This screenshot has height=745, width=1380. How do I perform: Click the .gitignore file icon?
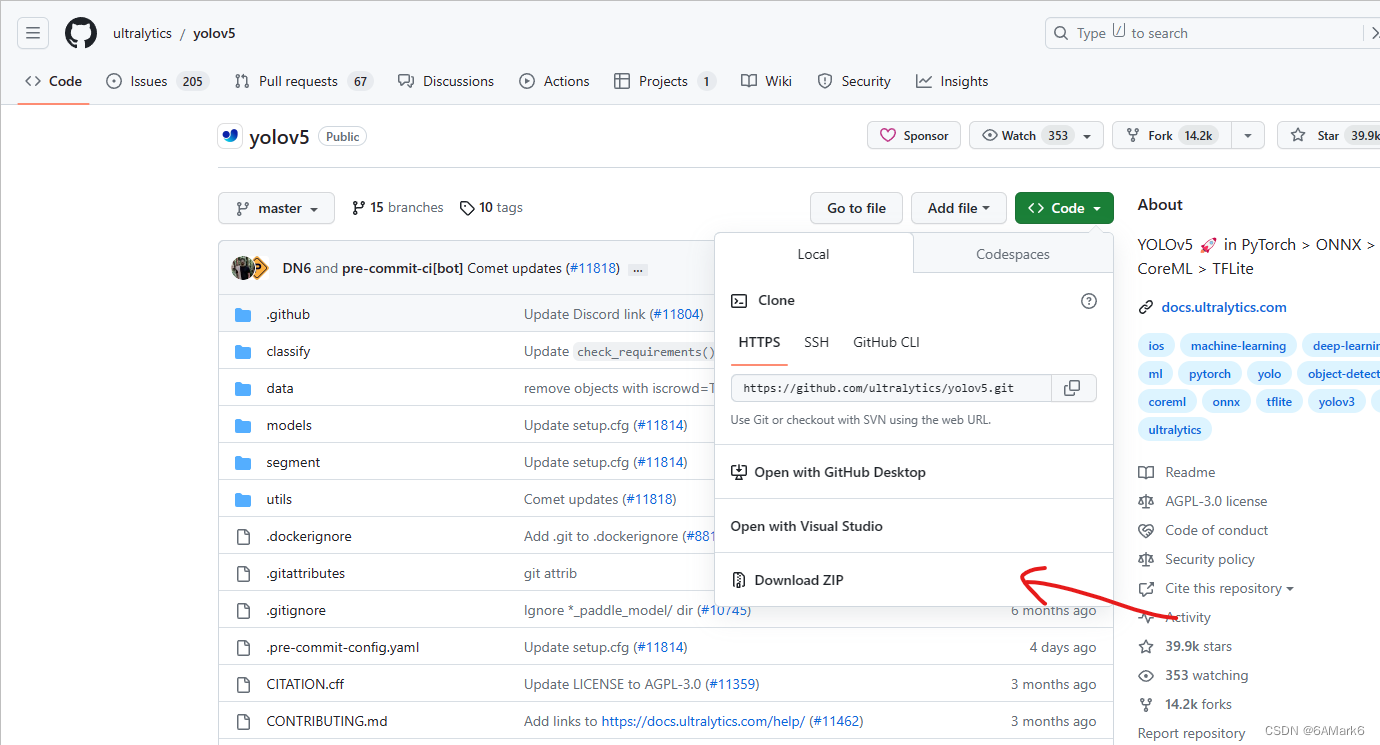pyautogui.click(x=243, y=610)
